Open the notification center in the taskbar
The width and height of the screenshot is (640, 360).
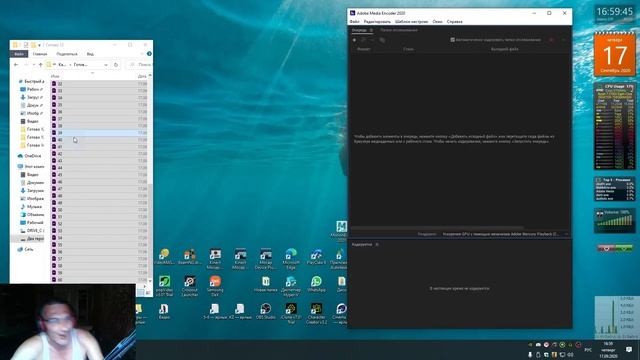(629, 349)
